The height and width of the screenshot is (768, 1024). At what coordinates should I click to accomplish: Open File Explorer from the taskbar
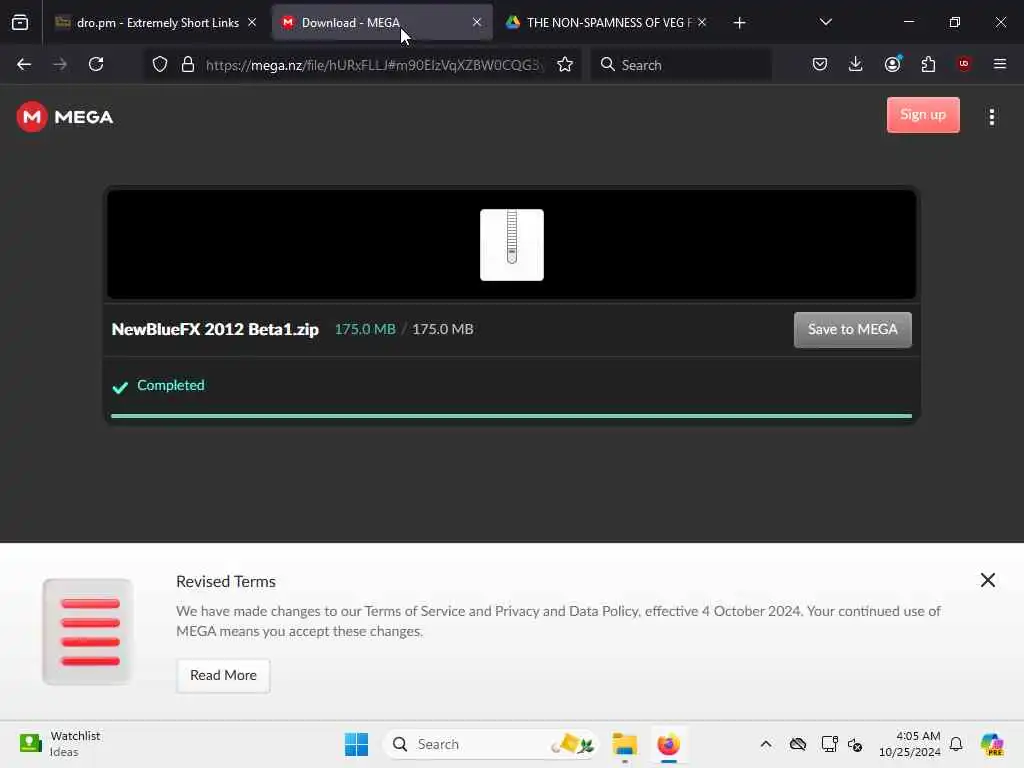624,744
